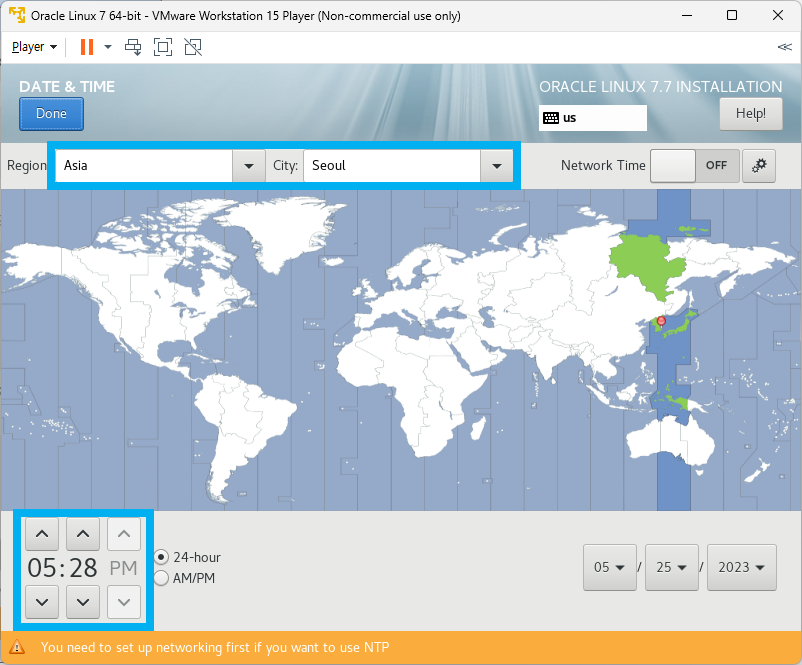The image size is (802, 665).
Task: Open the Player menu
Action: pos(34,47)
